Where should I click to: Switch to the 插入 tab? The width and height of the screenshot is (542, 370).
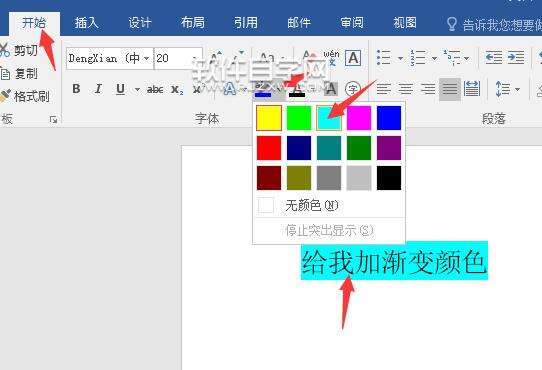tap(86, 23)
